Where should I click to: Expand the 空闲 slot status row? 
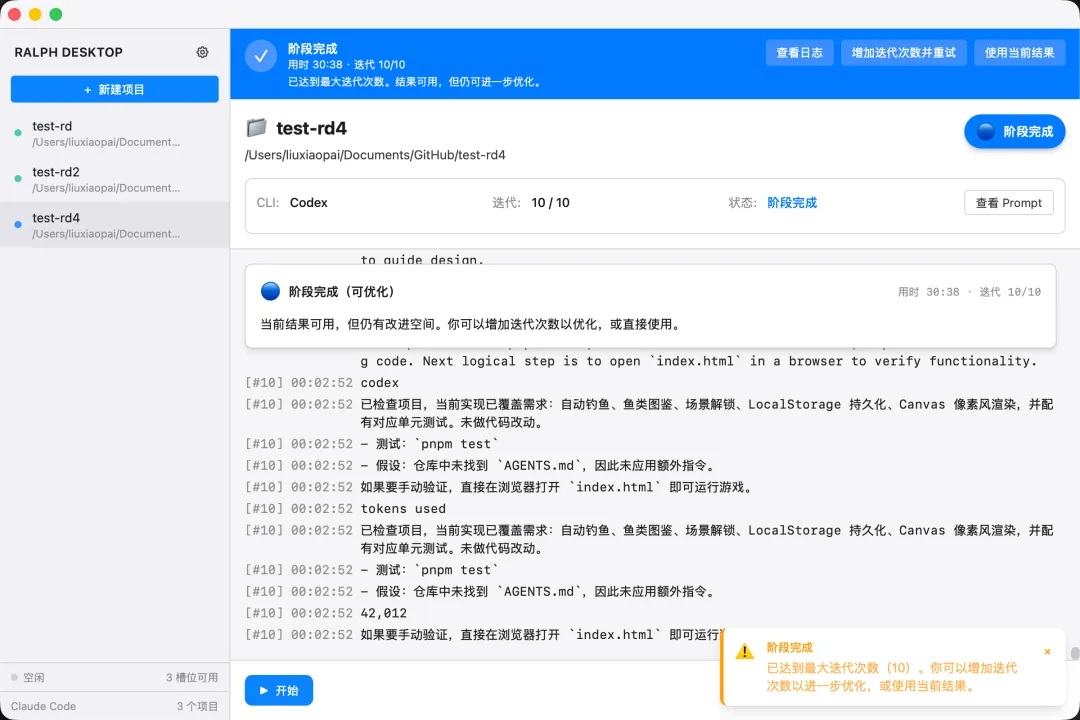(x=115, y=677)
